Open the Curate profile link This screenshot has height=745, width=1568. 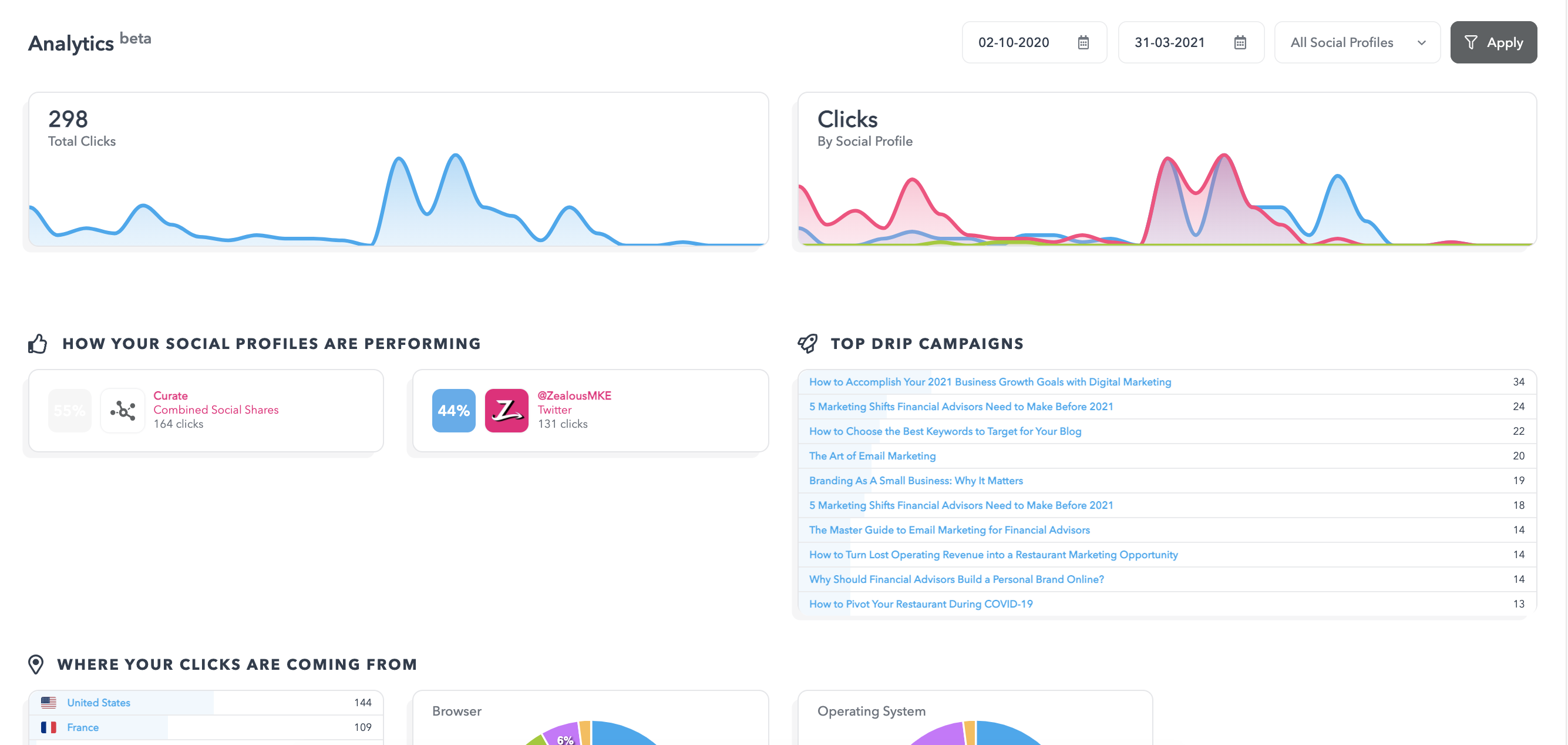170,395
